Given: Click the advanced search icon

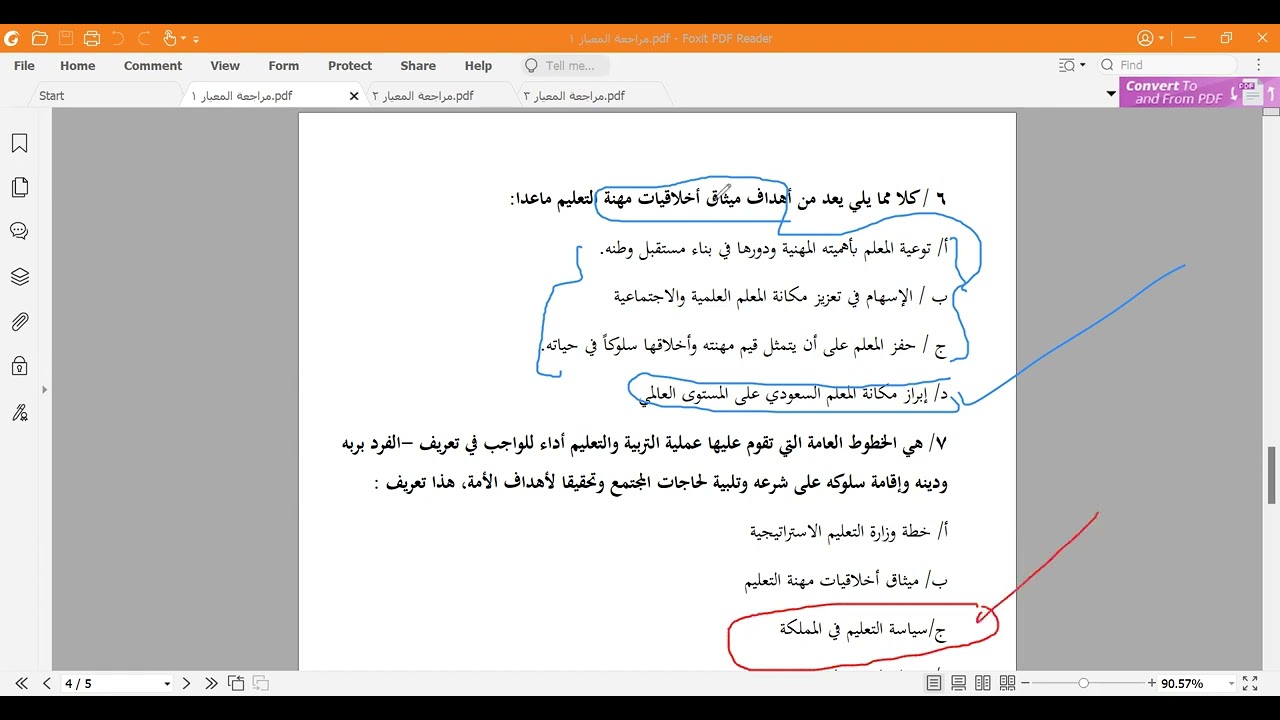Looking at the screenshot, I should 1067,66.
